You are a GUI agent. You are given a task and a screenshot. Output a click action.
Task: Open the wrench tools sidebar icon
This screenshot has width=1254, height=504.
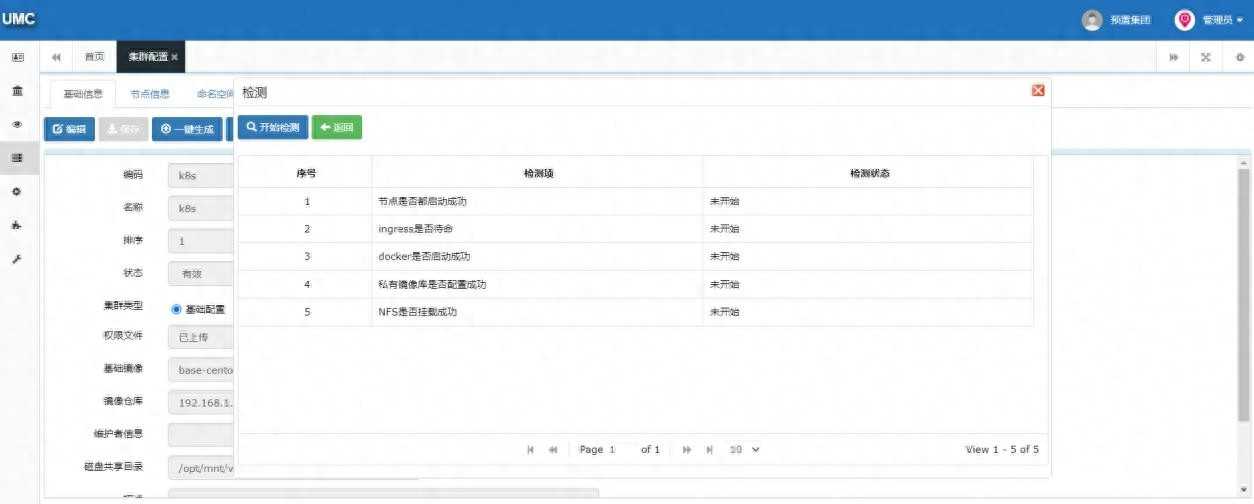click(x=17, y=259)
